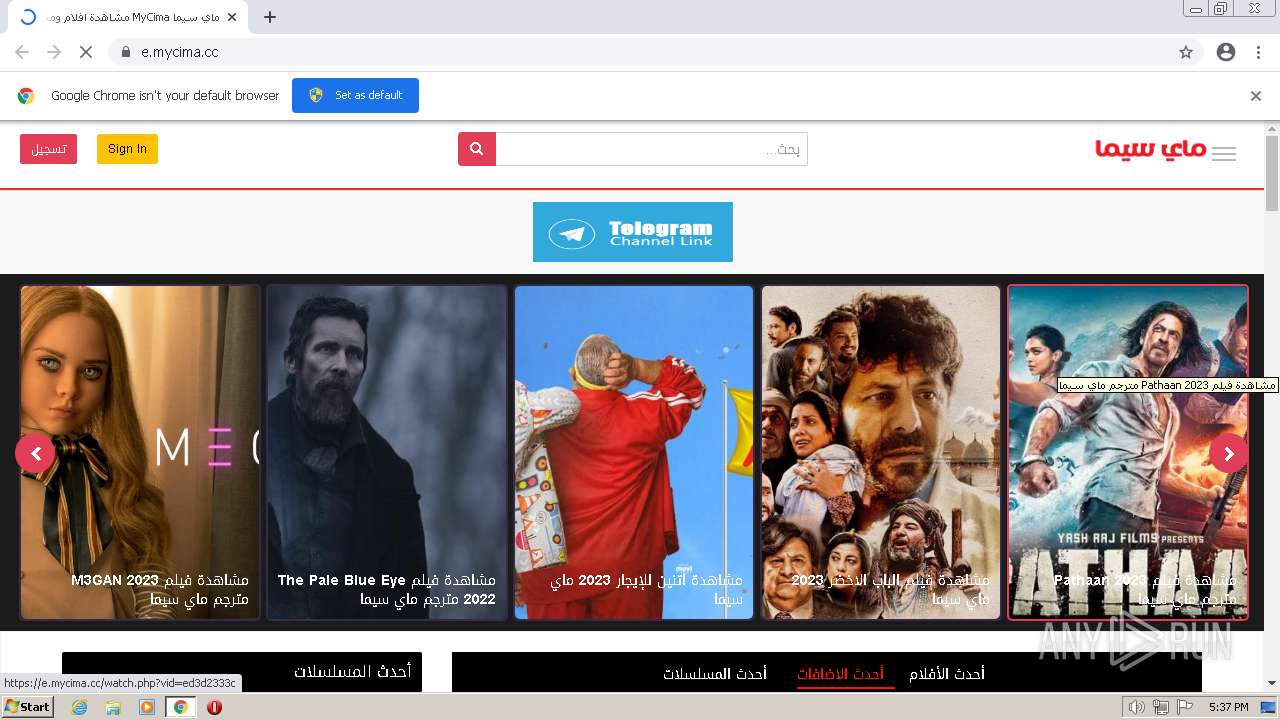Click the page vertical scrollbar thumb
Screen dimensions: 1280x720
point(1272,173)
